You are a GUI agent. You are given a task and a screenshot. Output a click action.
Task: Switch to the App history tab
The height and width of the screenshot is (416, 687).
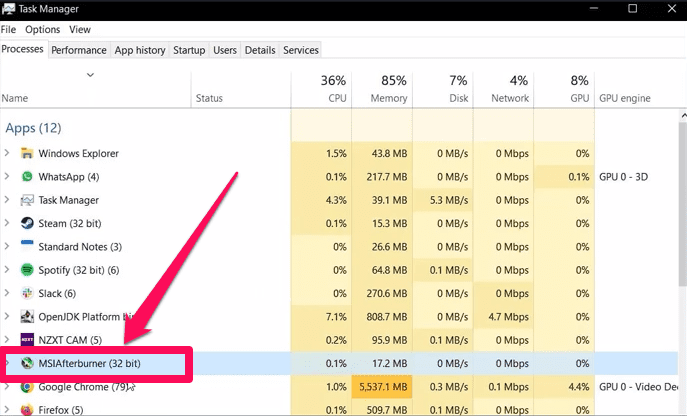[140, 50]
